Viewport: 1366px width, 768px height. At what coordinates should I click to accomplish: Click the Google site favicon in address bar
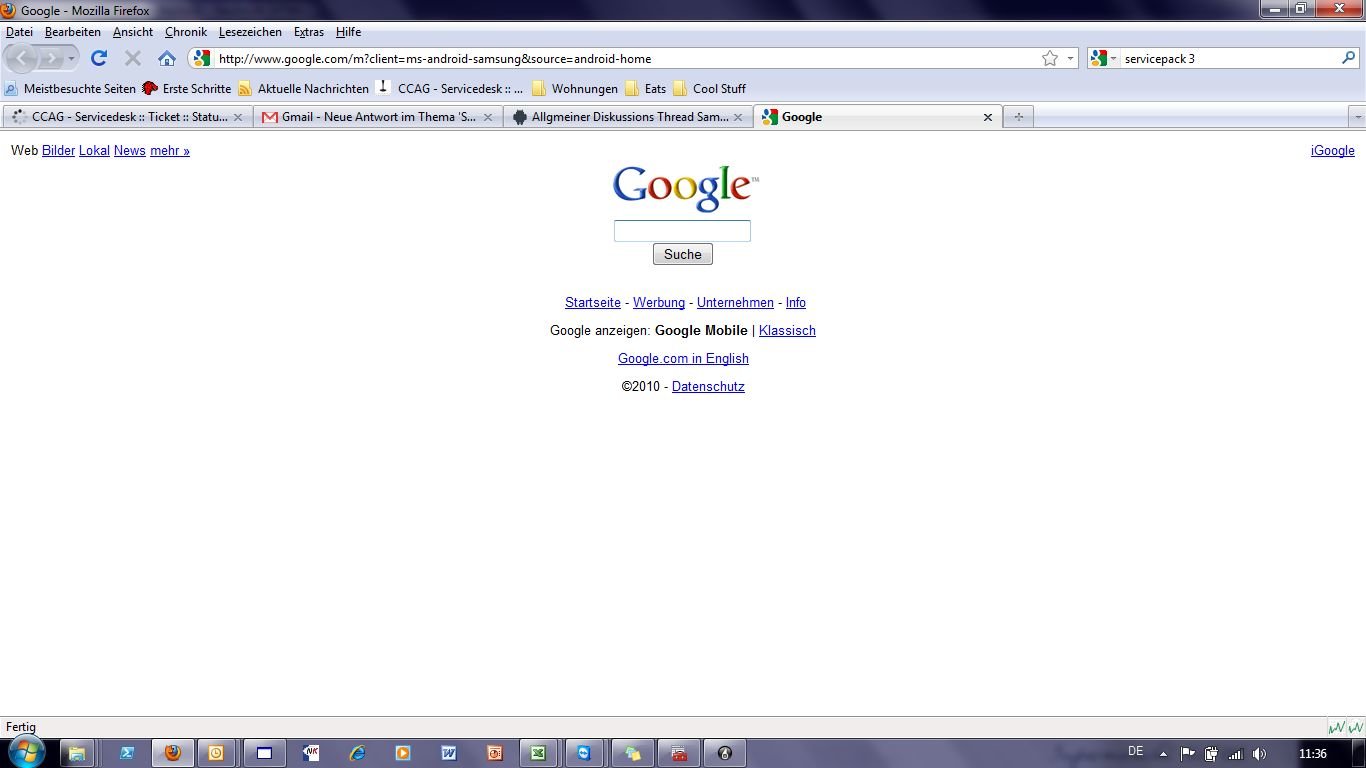202,58
